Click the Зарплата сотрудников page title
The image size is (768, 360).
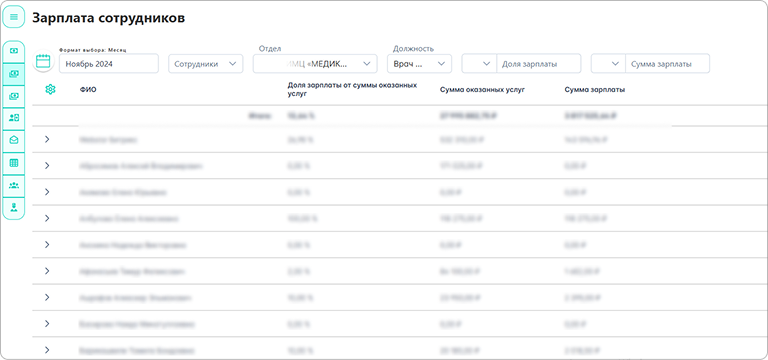[x=108, y=18]
